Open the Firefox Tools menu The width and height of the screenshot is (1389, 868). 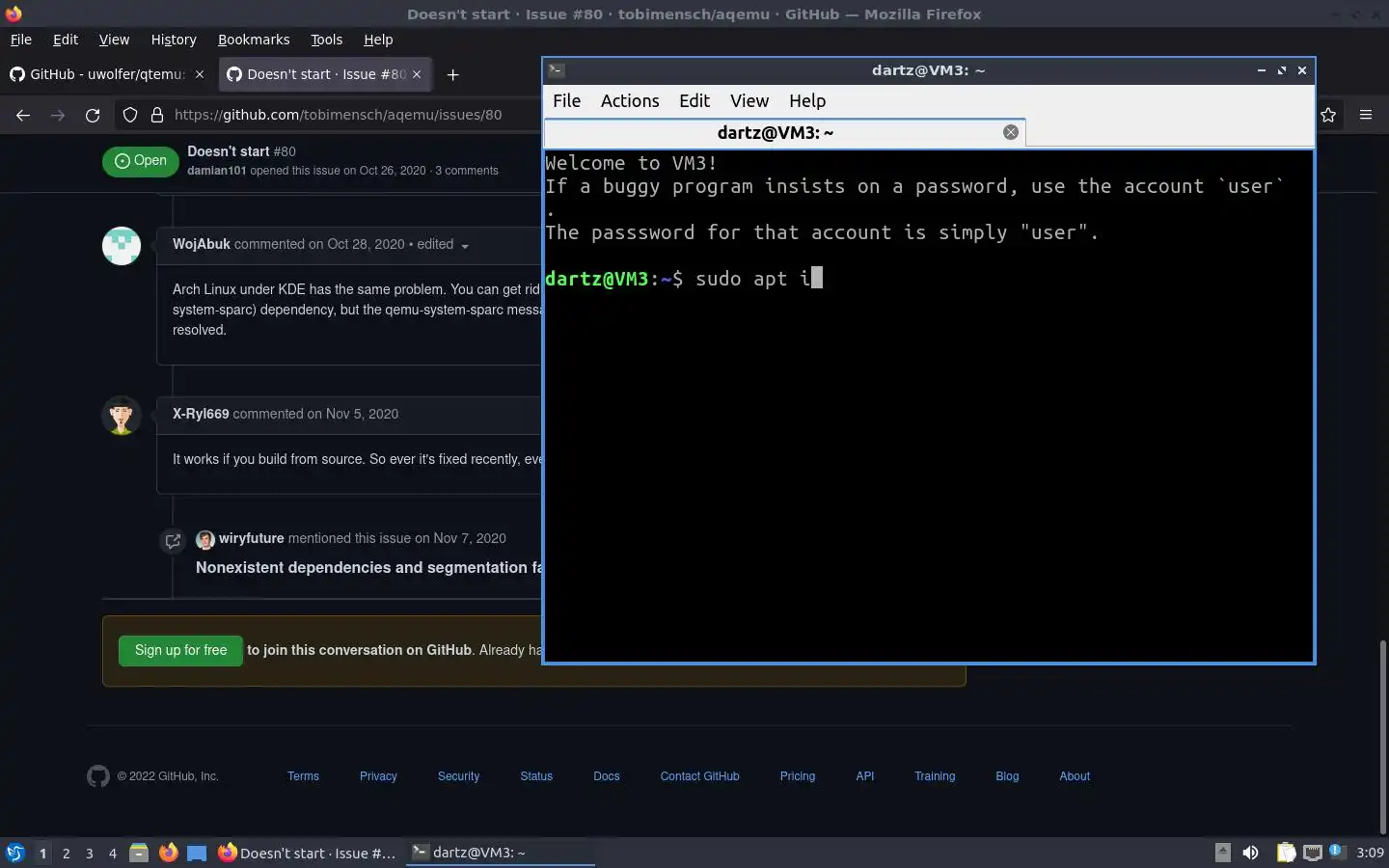tap(326, 40)
